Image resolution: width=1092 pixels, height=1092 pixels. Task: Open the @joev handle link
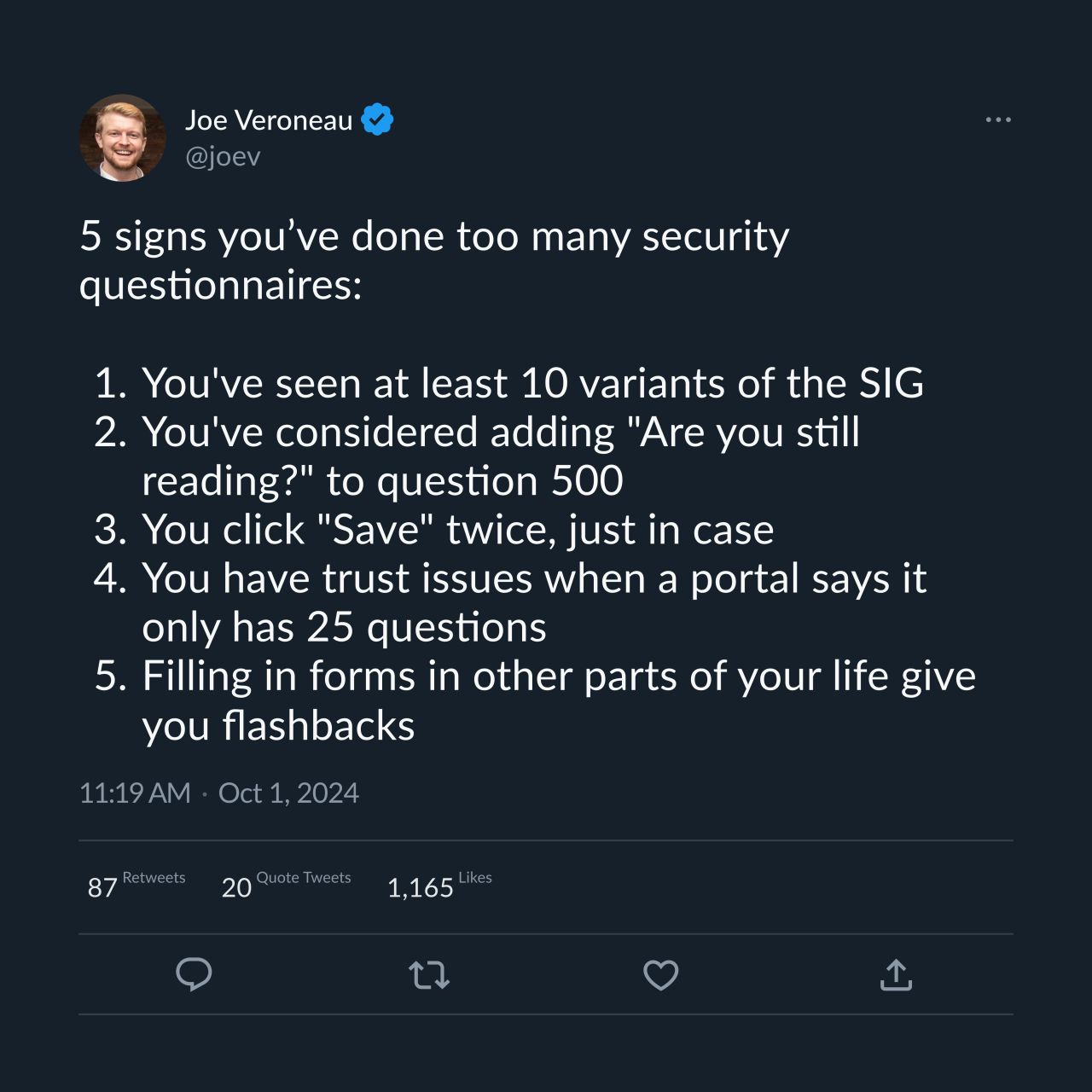[x=223, y=156]
